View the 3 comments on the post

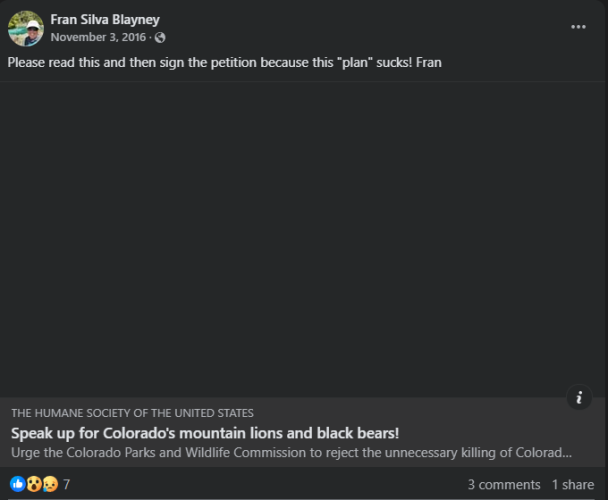pyautogui.click(x=503, y=484)
